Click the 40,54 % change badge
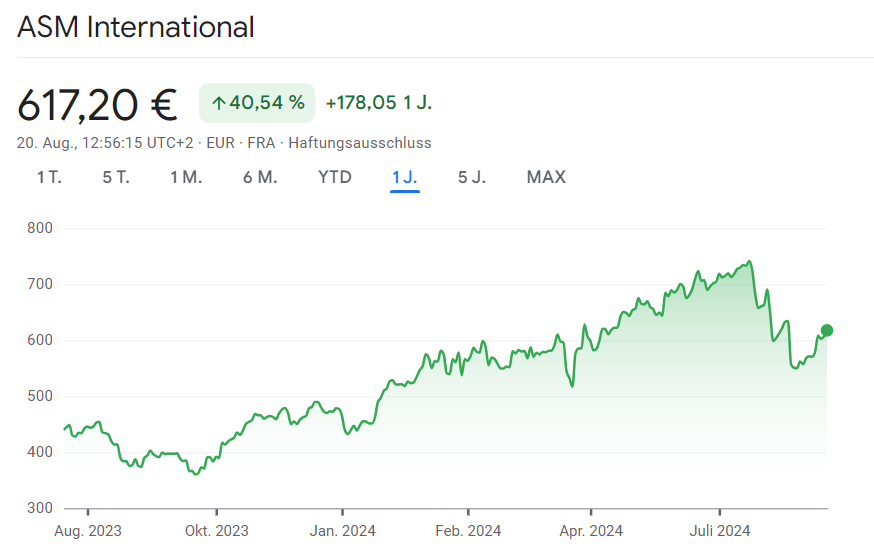874x554 pixels. [257, 103]
